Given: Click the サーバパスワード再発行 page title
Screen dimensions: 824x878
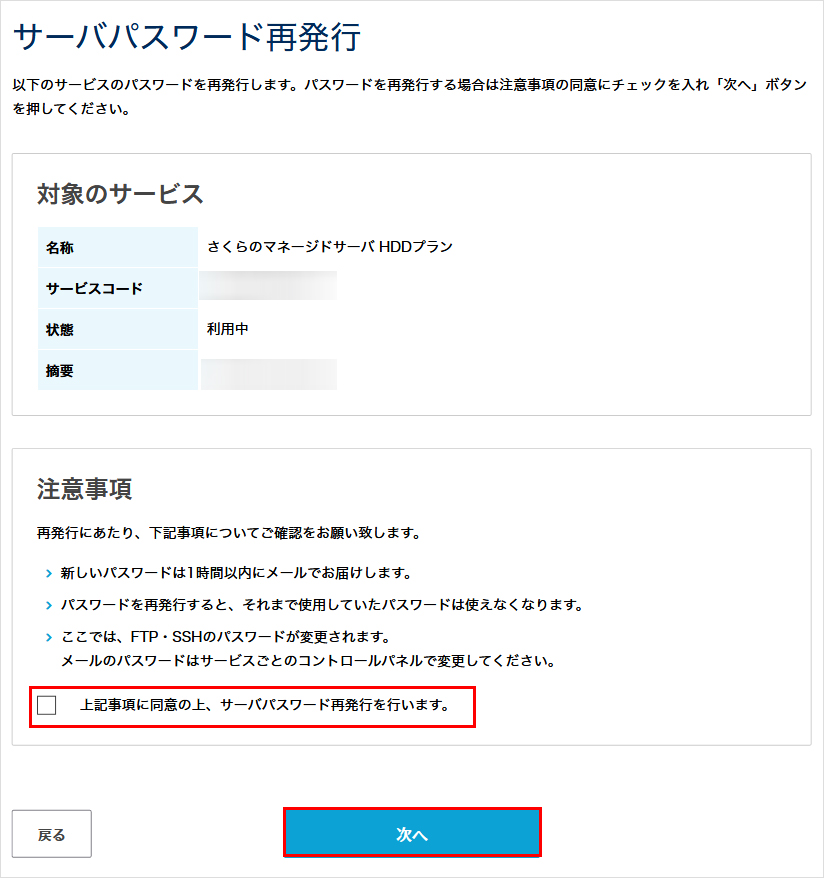Looking at the screenshot, I should coord(187,39).
